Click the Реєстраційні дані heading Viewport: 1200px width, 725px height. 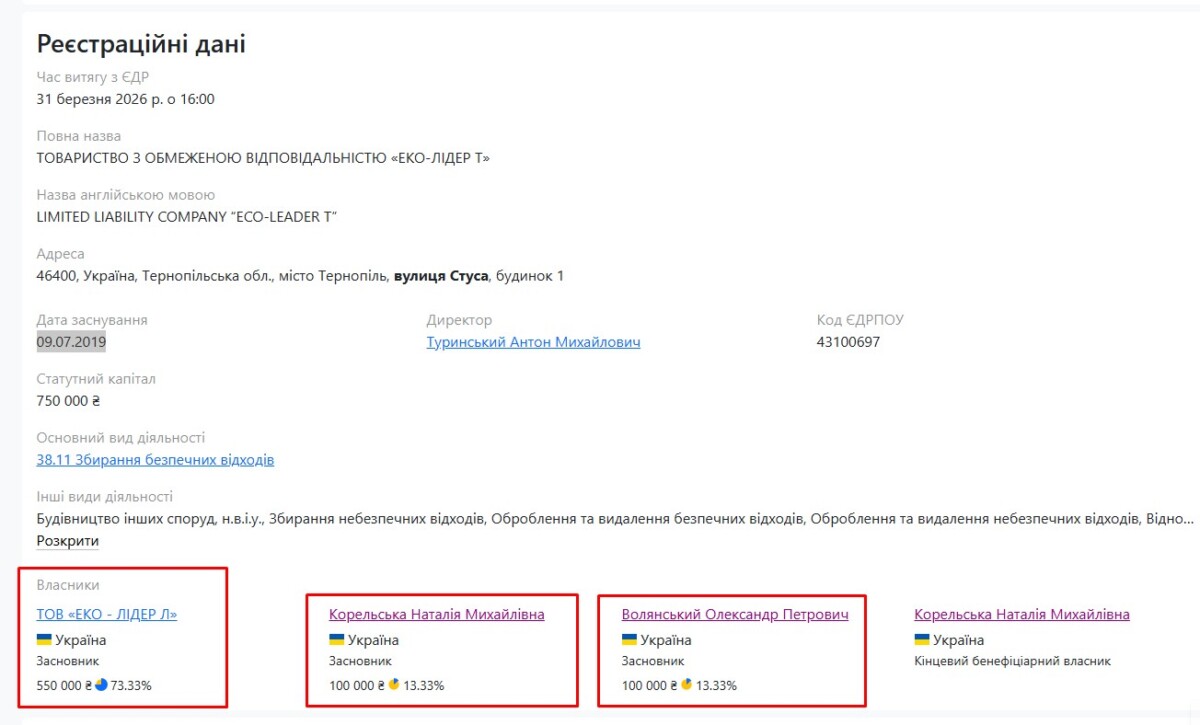click(141, 44)
